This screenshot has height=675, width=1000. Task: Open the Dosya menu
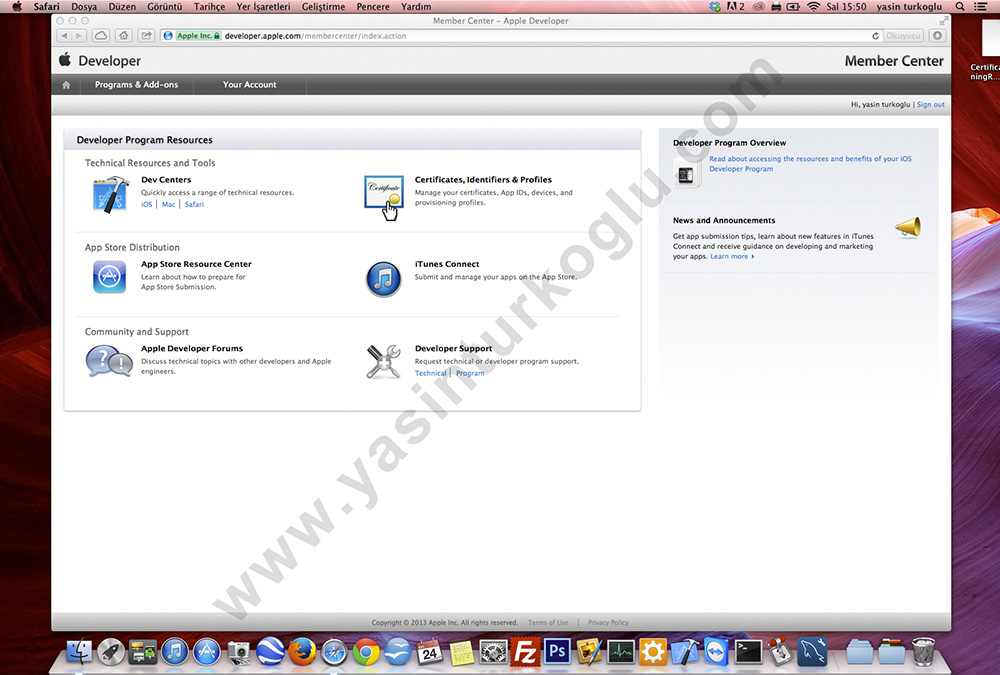coord(84,6)
